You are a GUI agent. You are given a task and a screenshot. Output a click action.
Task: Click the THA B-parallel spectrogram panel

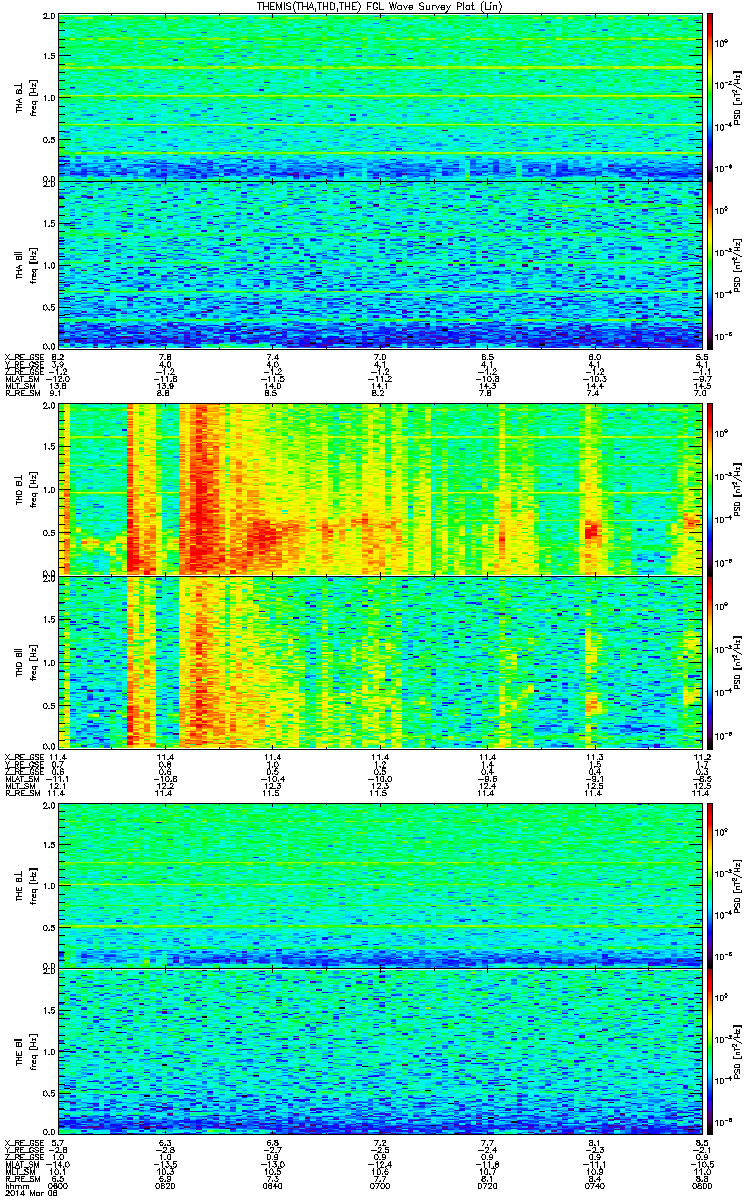pos(380,263)
